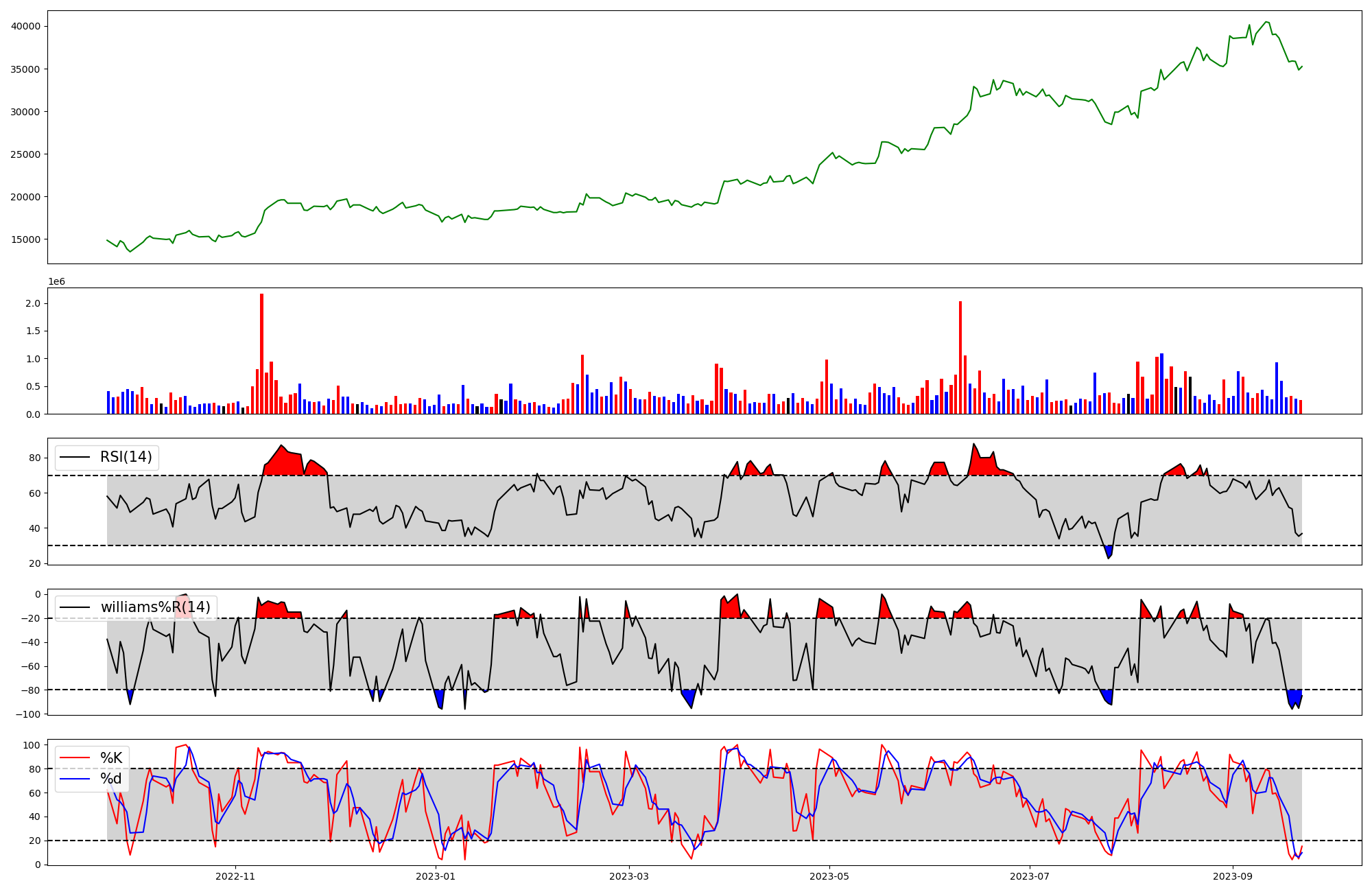The height and width of the screenshot is (892, 1372).
Task: Click the −100 tick on Williams %R axis
Action: (x=27, y=714)
